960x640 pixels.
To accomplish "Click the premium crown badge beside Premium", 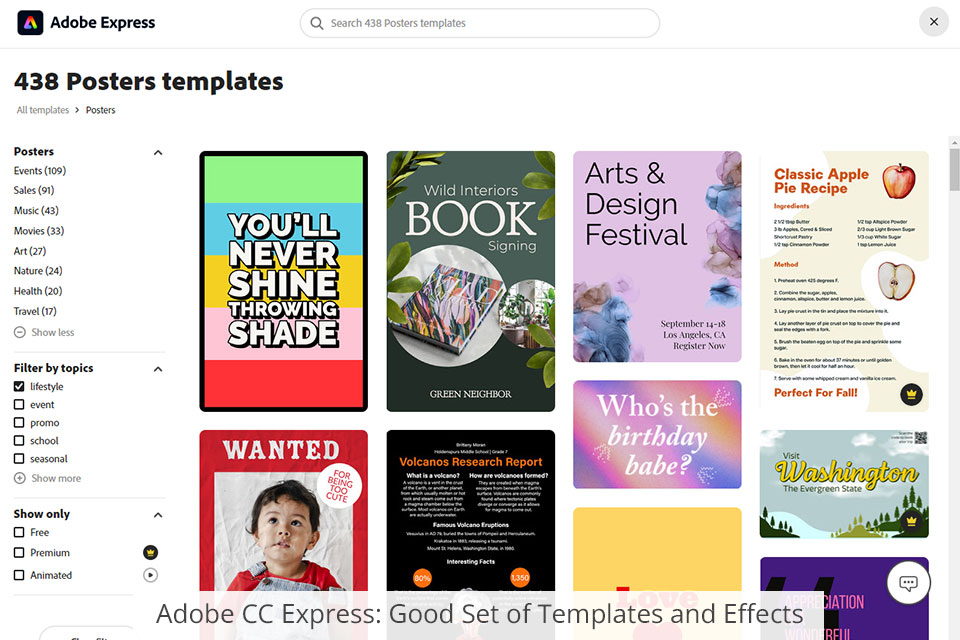I will coord(151,552).
